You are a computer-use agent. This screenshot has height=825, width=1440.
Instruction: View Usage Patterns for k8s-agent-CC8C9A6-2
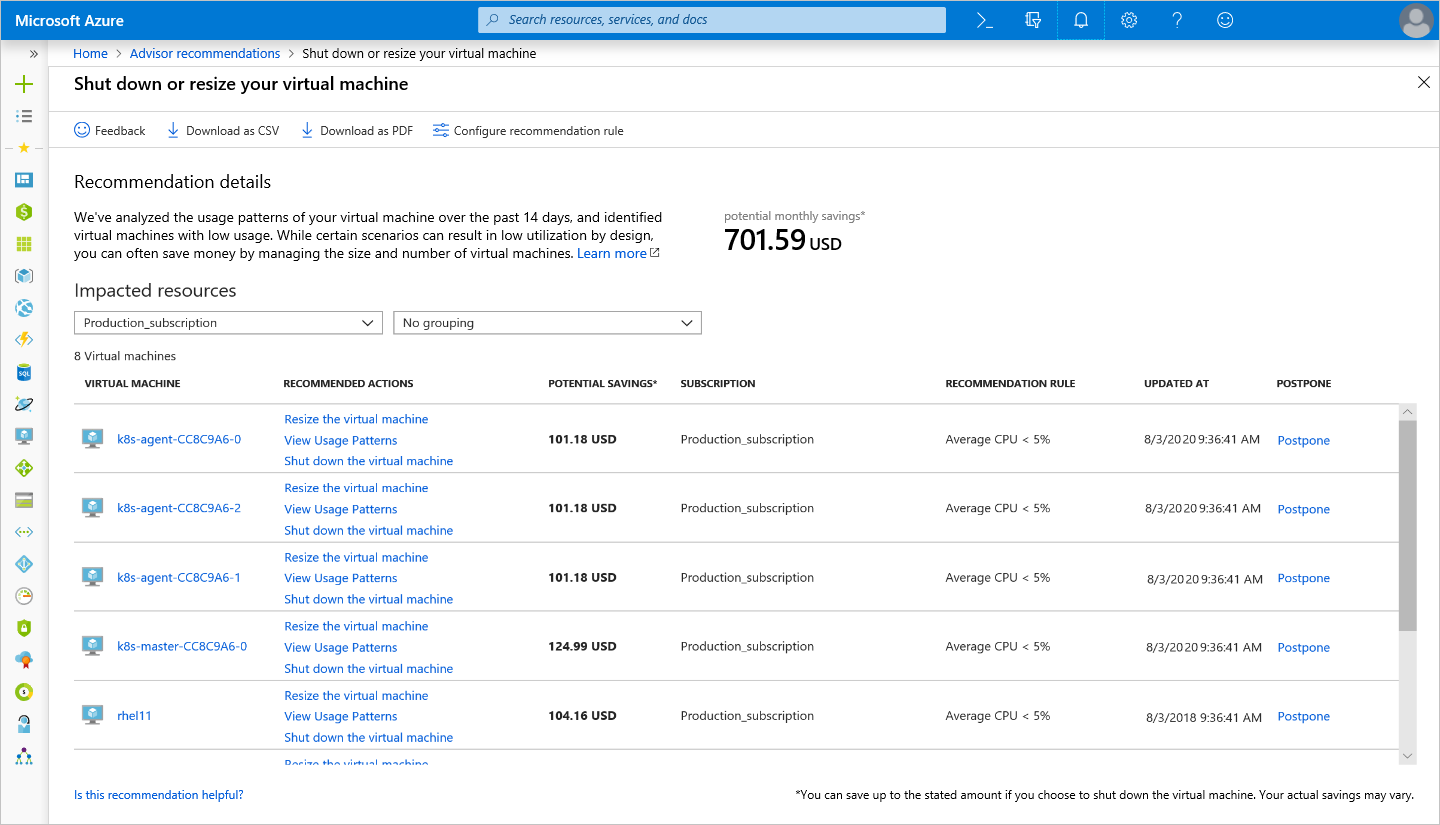tap(341, 509)
